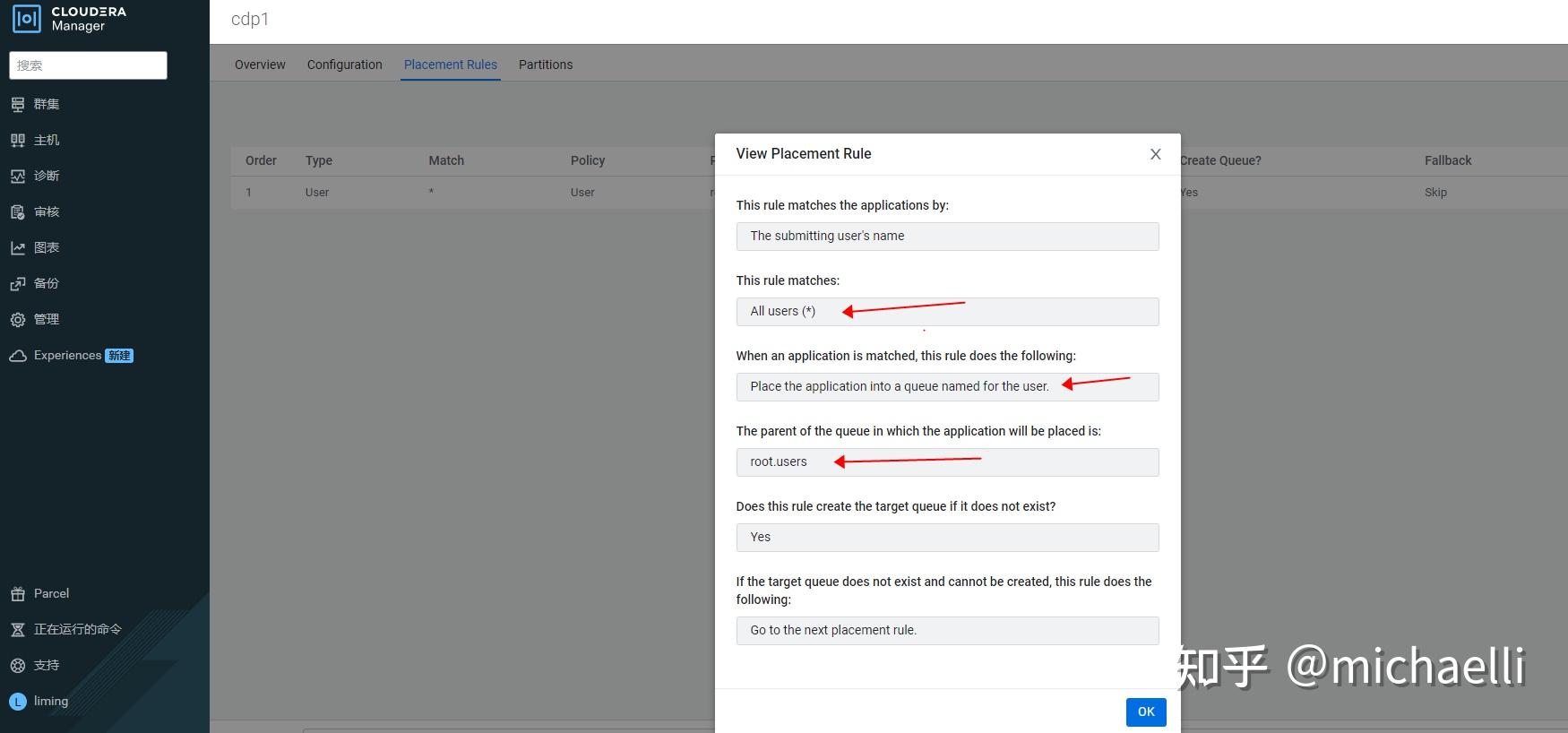Click the cdp1 cluster title

(x=250, y=19)
